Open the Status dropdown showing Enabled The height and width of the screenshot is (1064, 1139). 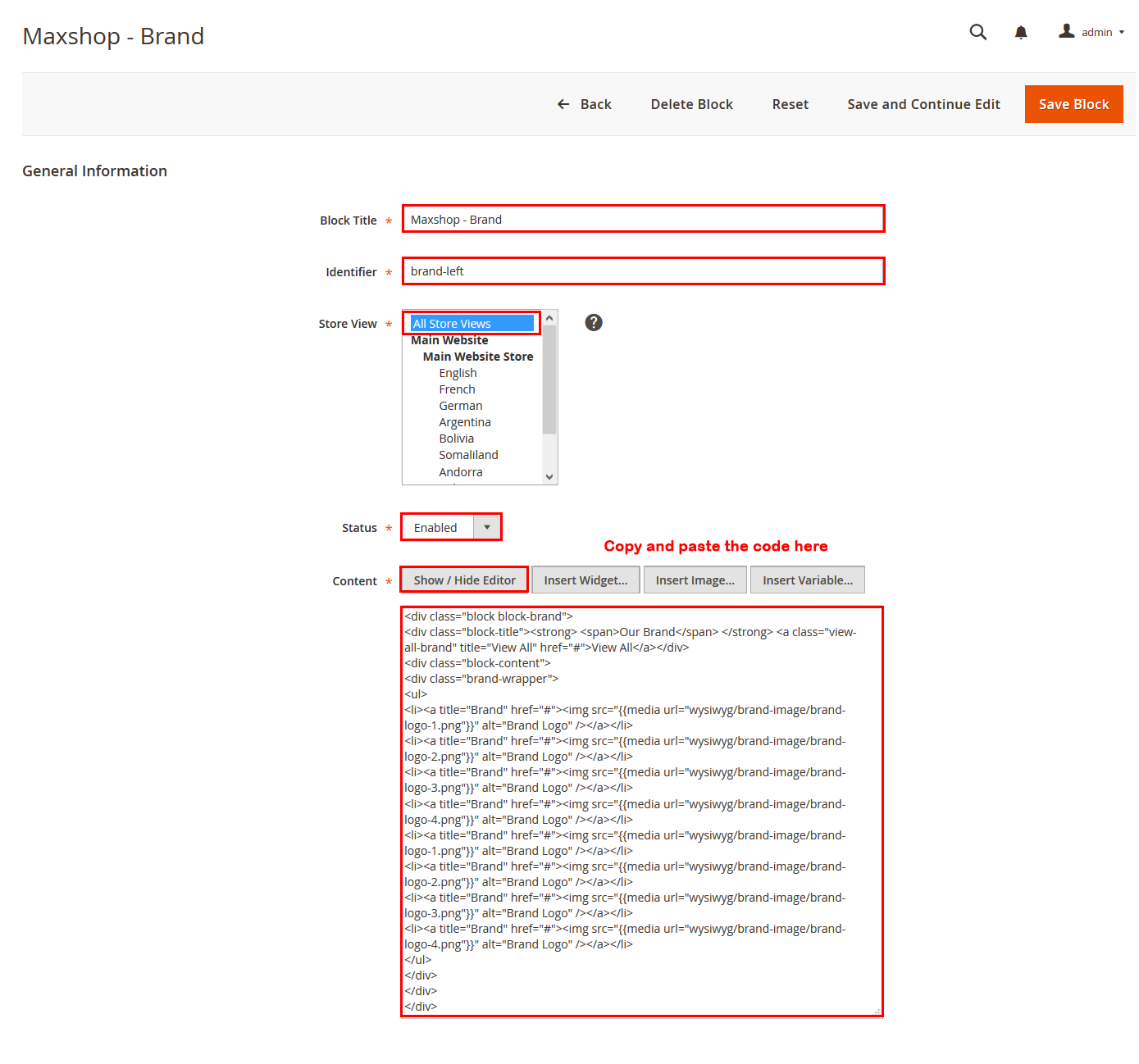coord(451,527)
